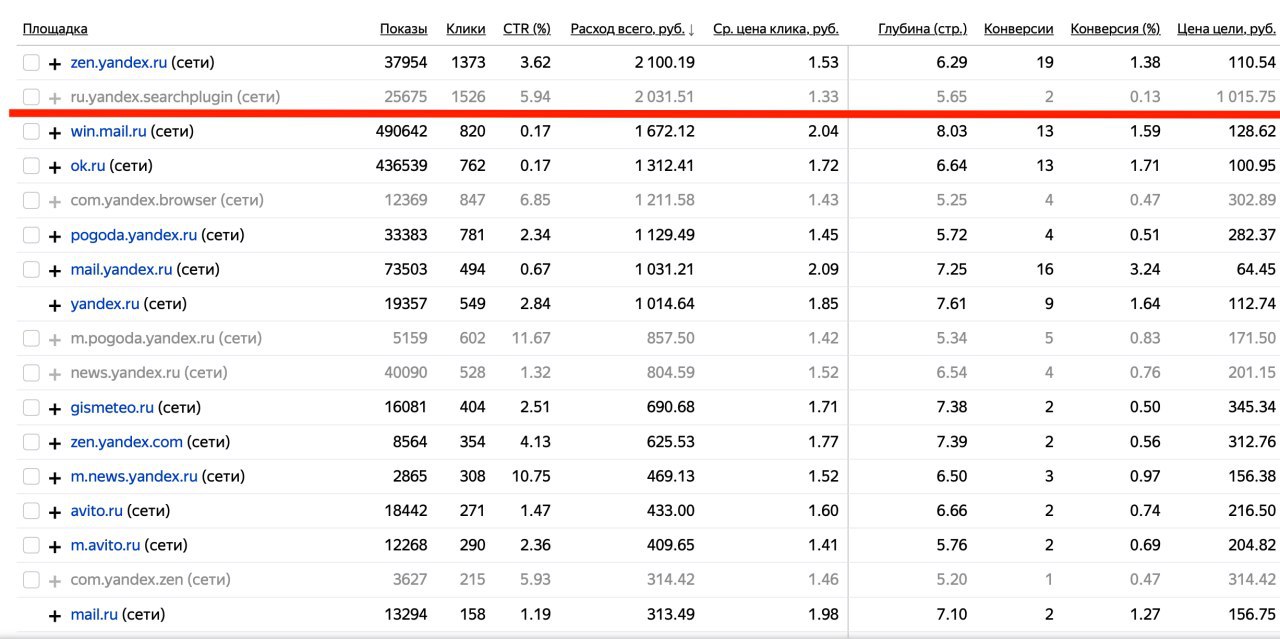This screenshot has height=639, width=1280.
Task: Tick the checkbox for ru.yandex.searchplugin row
Action: click(31, 97)
